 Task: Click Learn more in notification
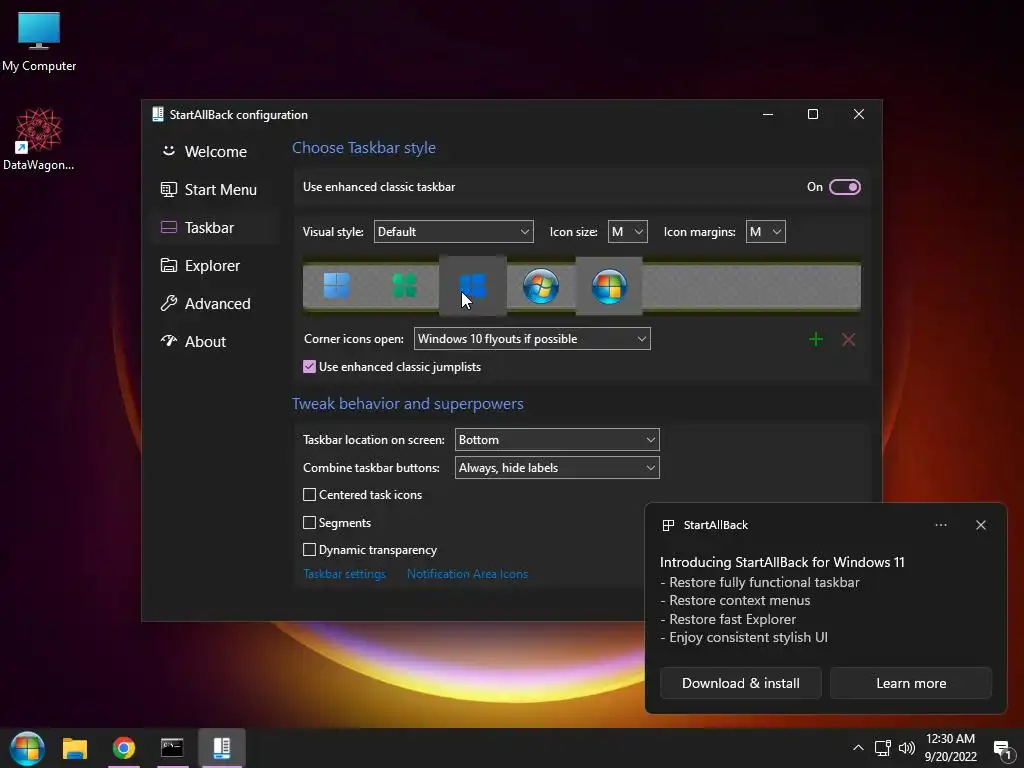click(x=911, y=683)
